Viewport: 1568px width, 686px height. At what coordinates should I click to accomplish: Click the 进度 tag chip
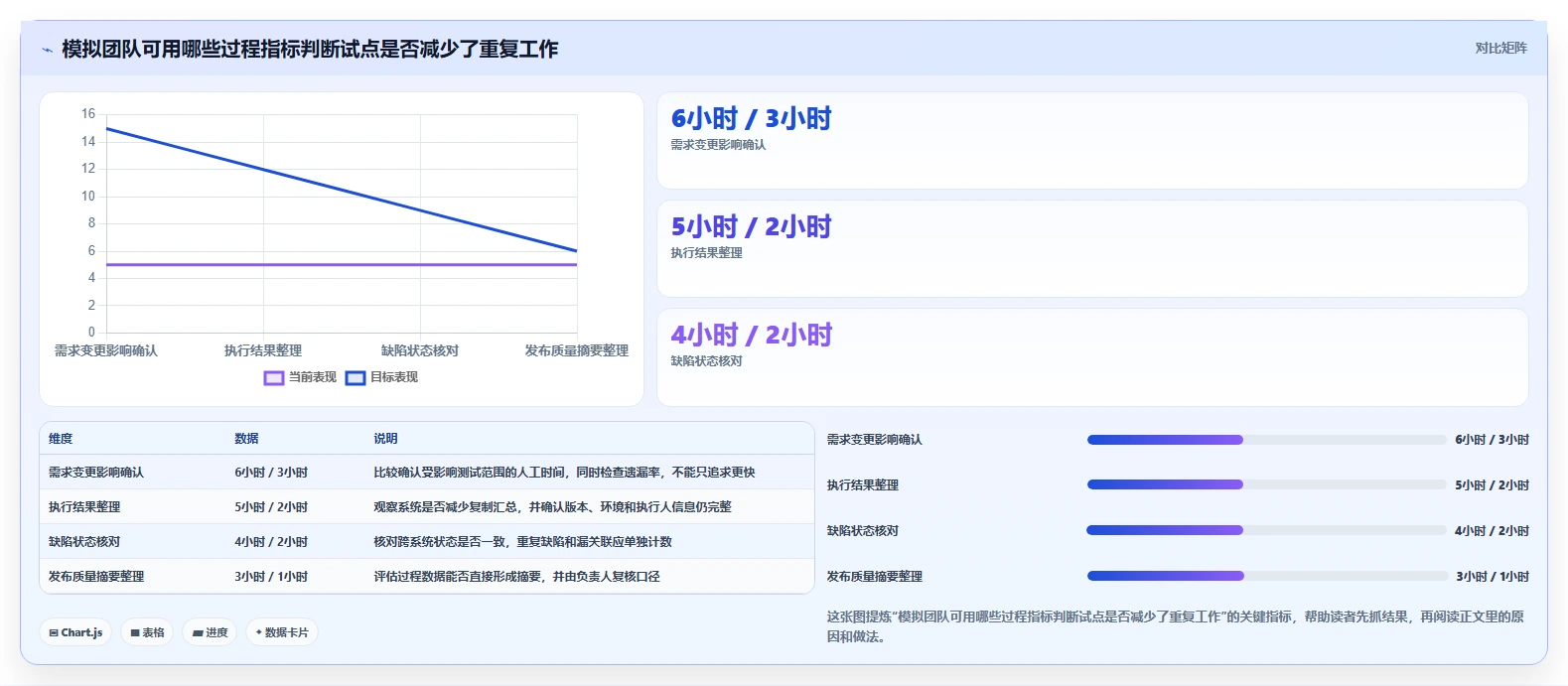[x=210, y=632]
